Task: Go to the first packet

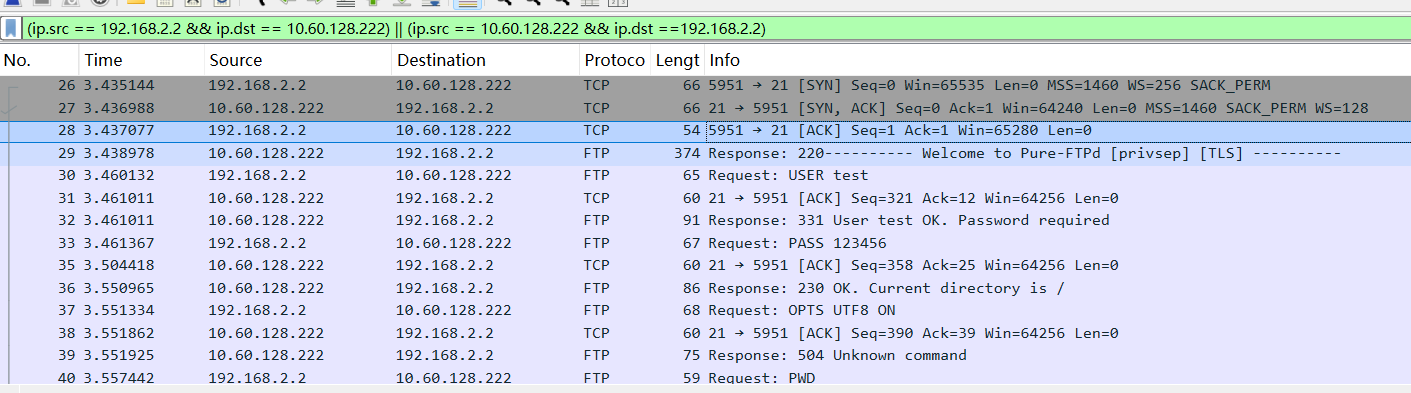Action: pyautogui.click(x=374, y=3)
